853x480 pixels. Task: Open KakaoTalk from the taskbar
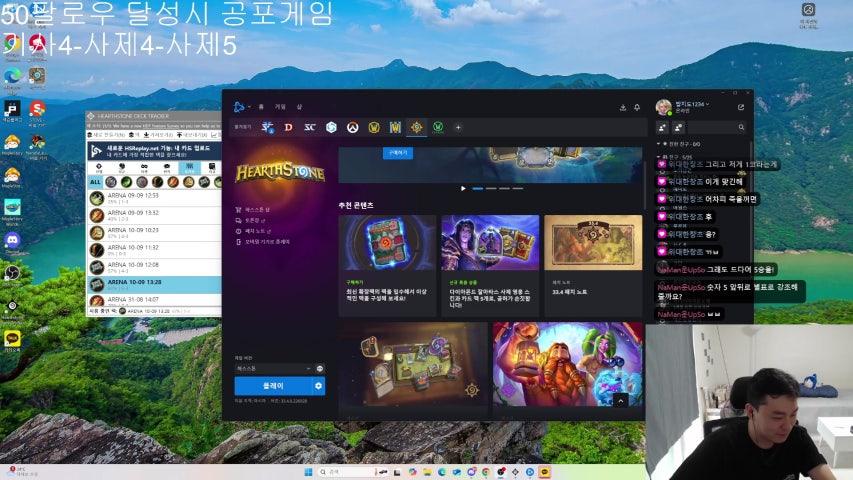pyautogui.click(x=545, y=472)
